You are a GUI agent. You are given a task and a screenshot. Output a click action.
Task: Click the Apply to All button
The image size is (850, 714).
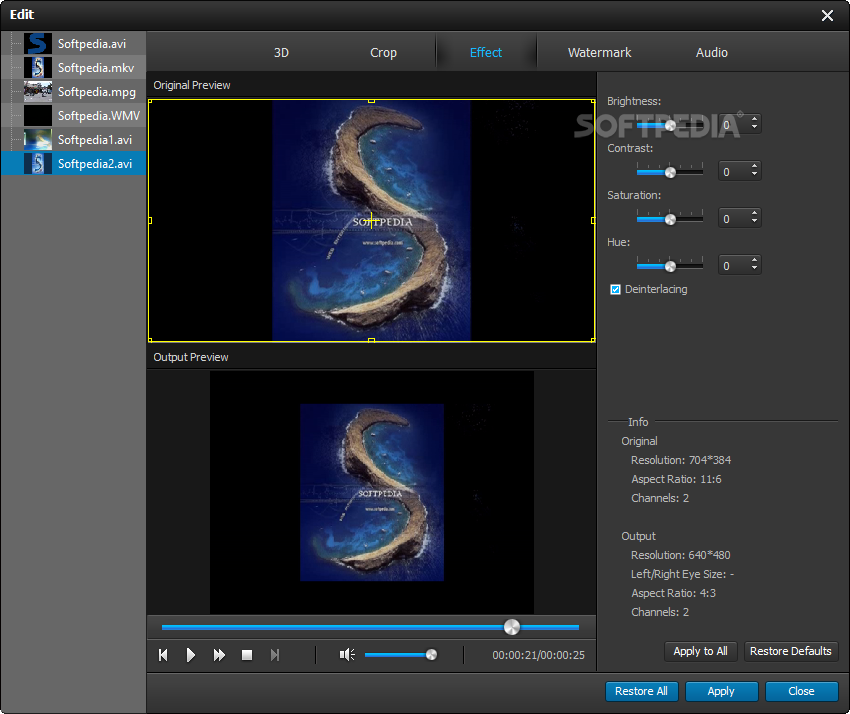click(x=700, y=651)
